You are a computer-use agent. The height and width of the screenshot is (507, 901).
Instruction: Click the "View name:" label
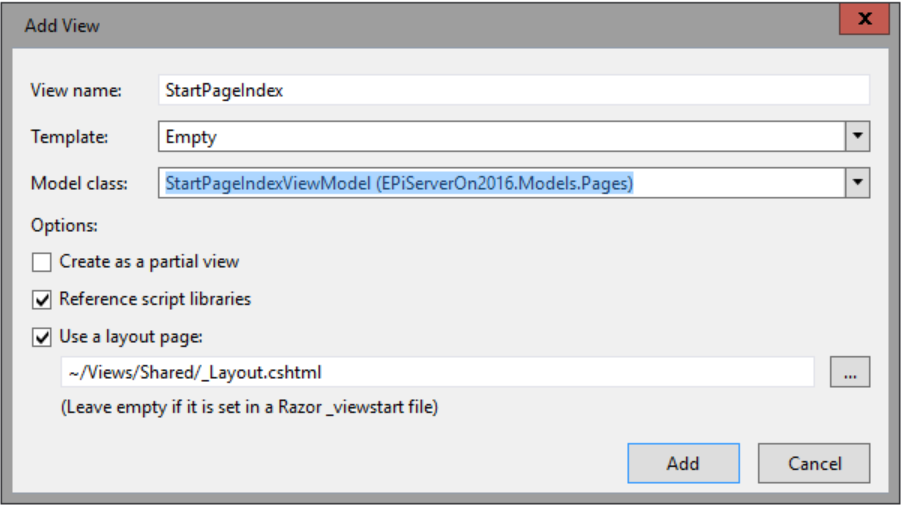click(x=76, y=90)
